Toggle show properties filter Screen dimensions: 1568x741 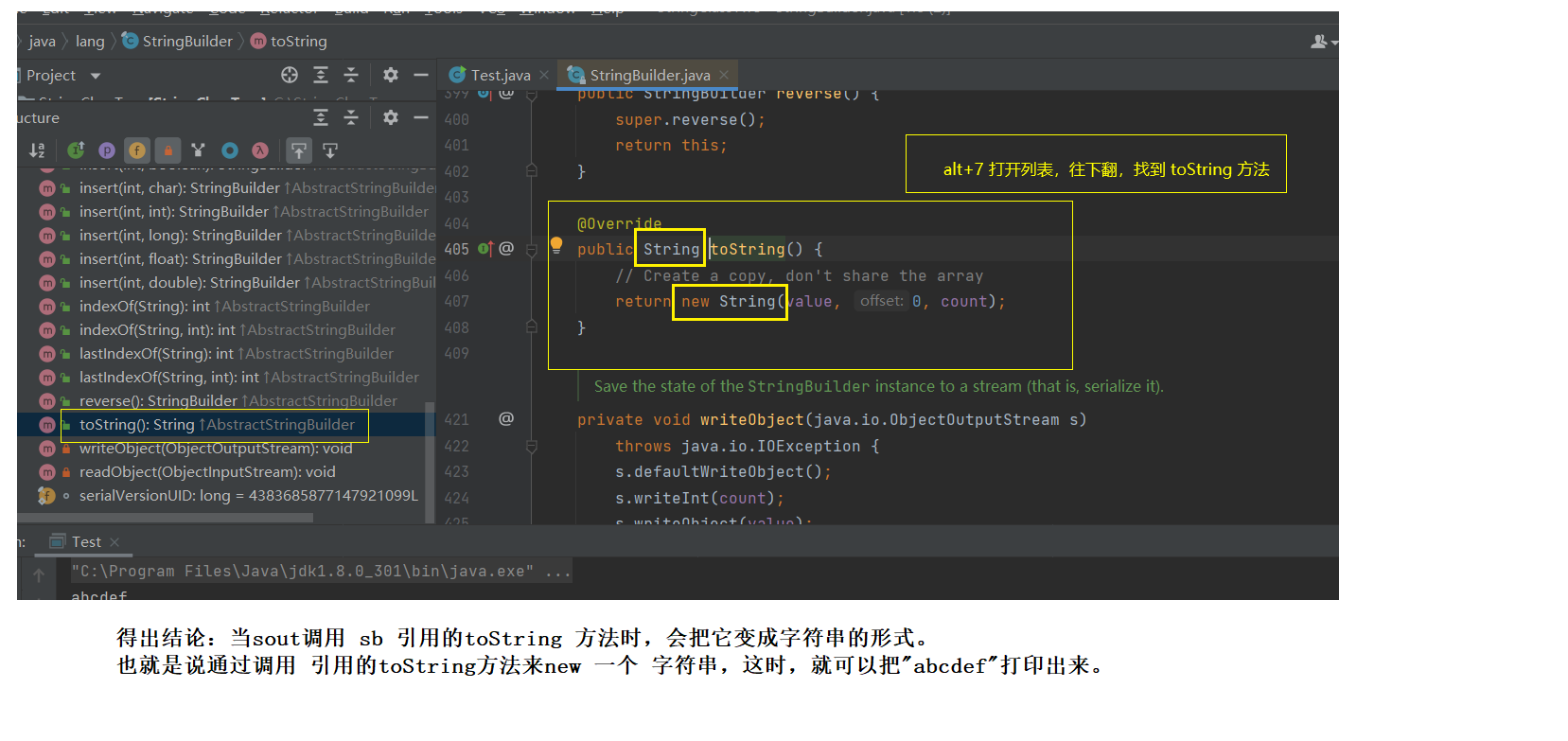(106, 150)
